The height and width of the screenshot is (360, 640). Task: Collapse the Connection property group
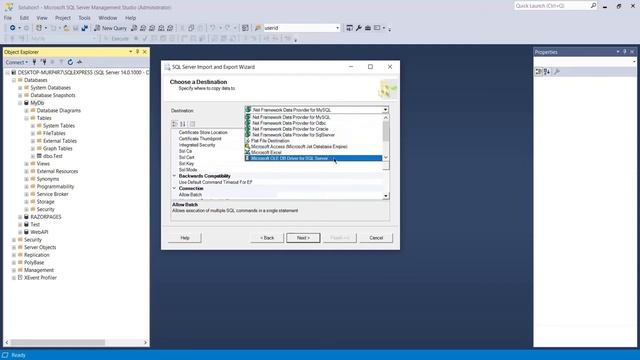click(x=174, y=189)
